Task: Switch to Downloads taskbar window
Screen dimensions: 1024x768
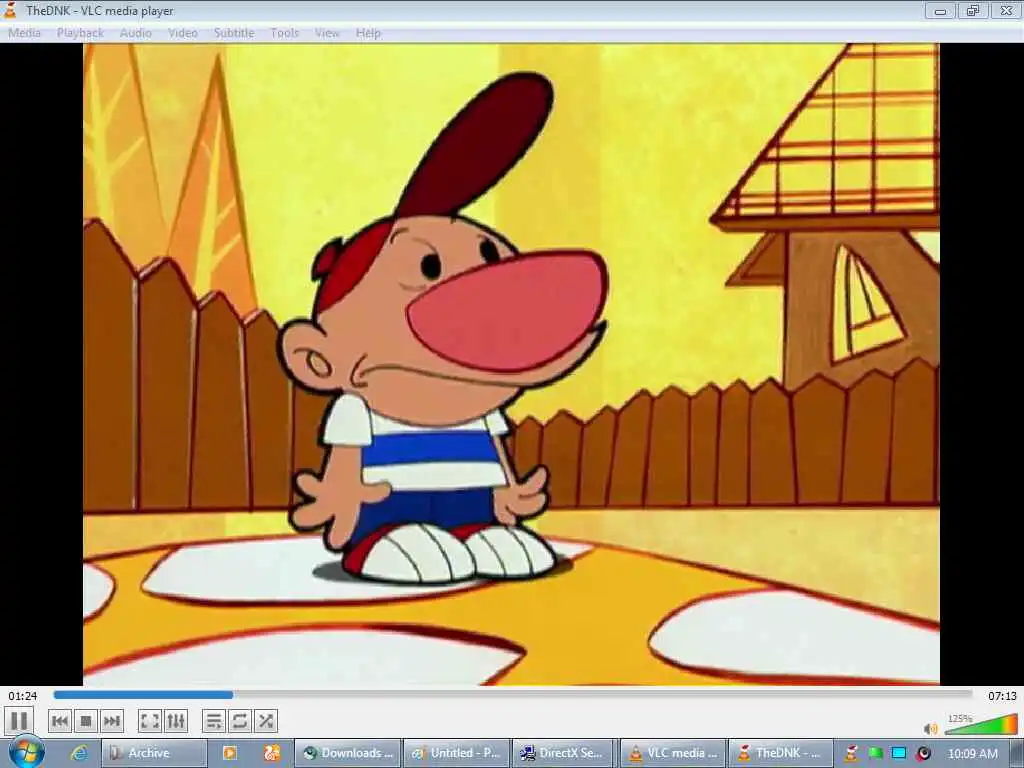Action: click(348, 753)
